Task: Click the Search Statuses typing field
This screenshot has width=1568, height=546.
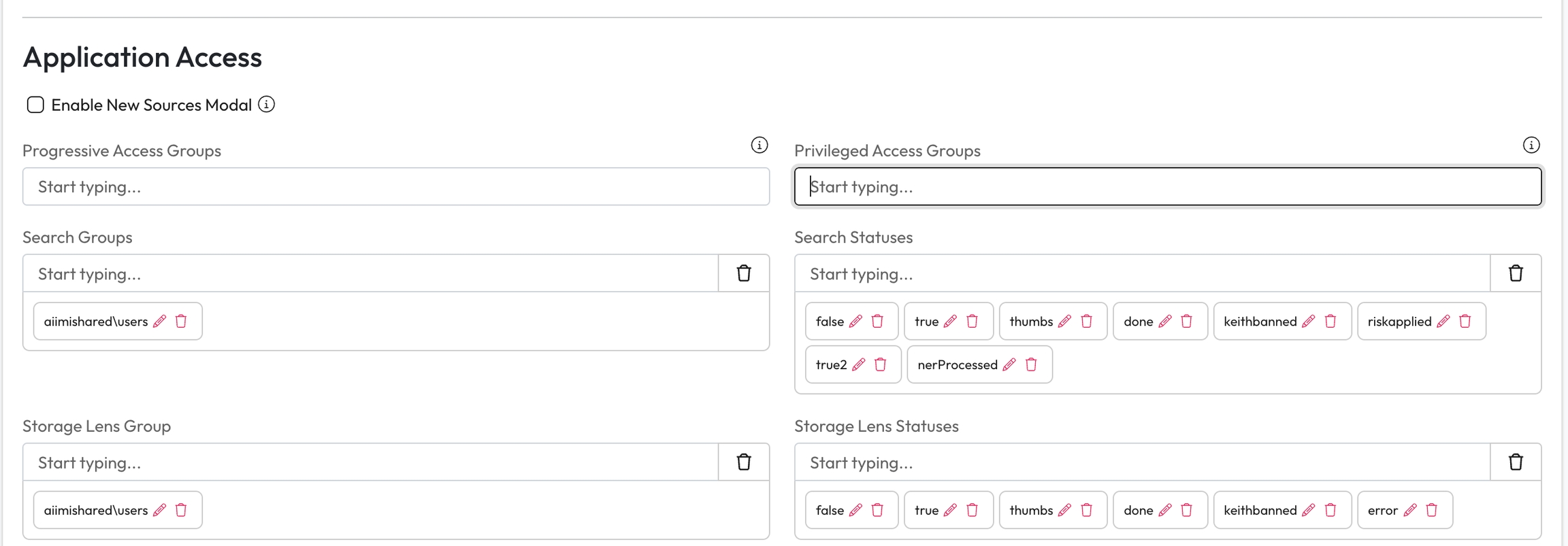Action: (x=1142, y=273)
